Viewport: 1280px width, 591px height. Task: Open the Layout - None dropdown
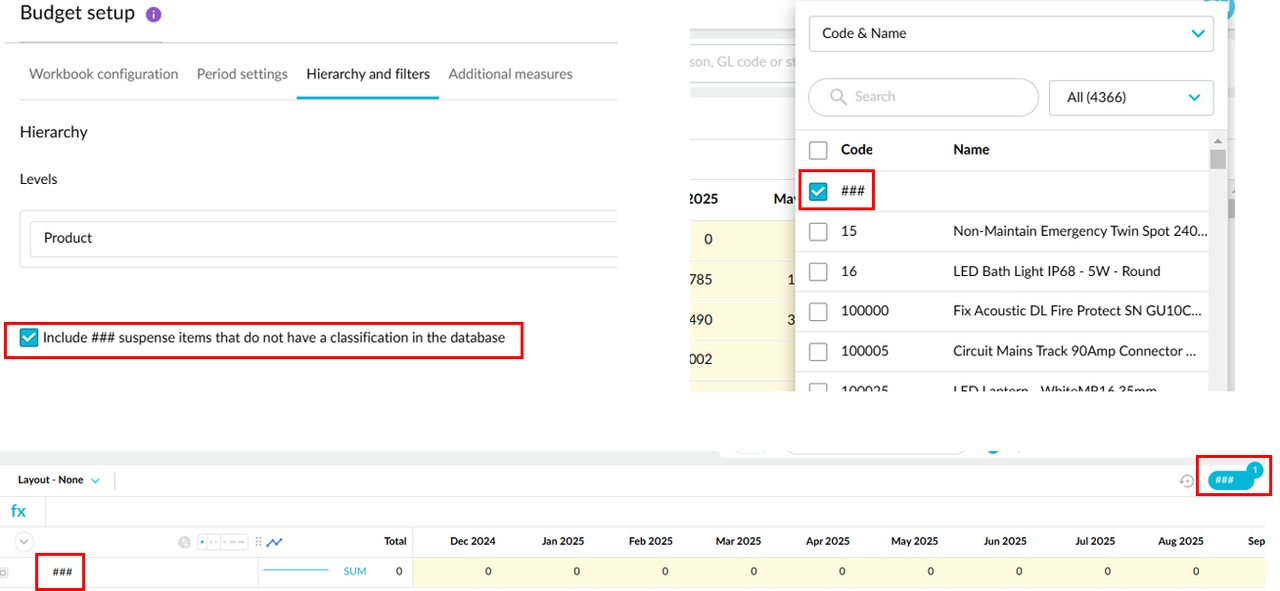pos(59,480)
